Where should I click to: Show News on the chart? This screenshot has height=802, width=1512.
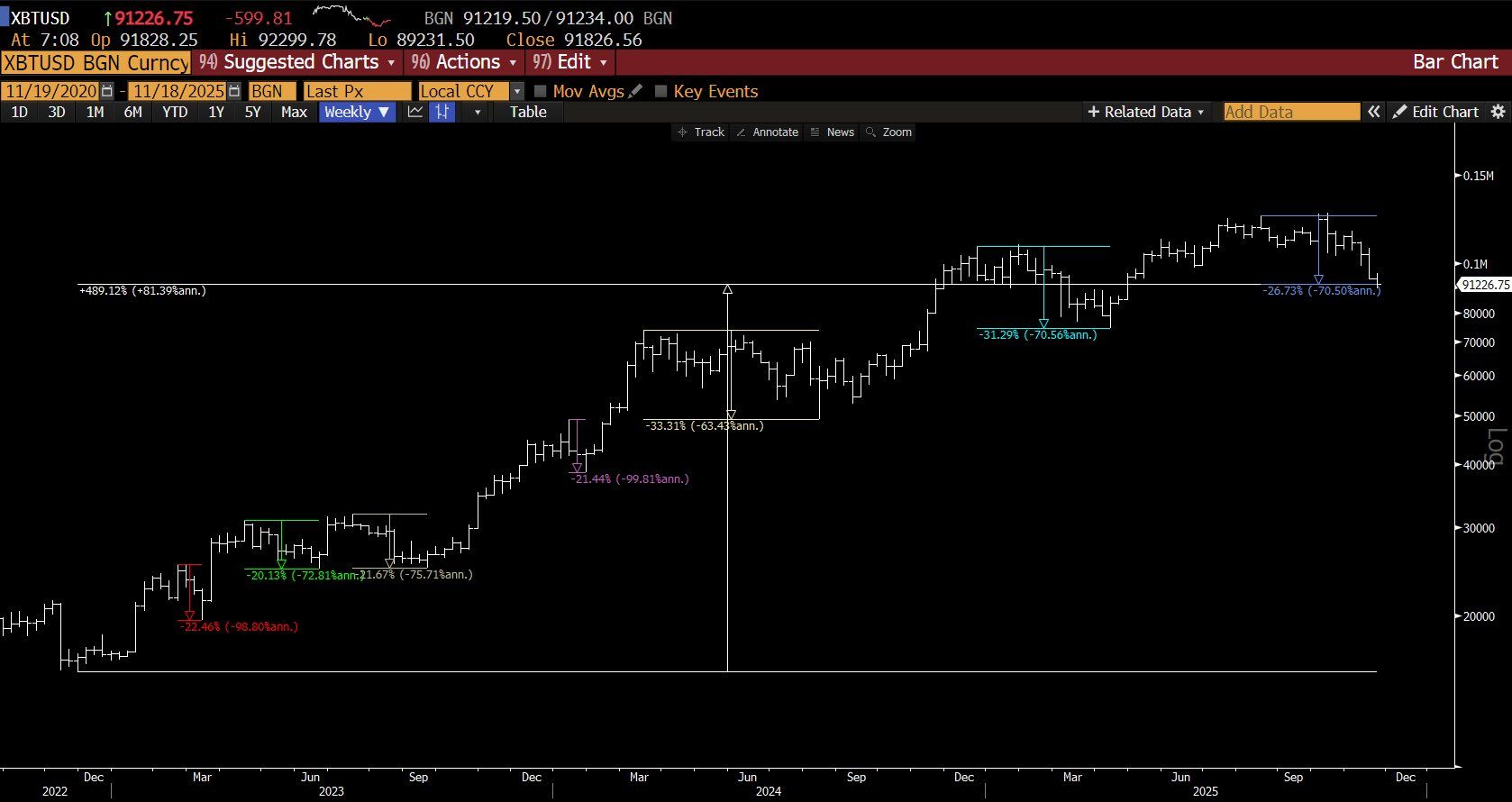(832, 132)
